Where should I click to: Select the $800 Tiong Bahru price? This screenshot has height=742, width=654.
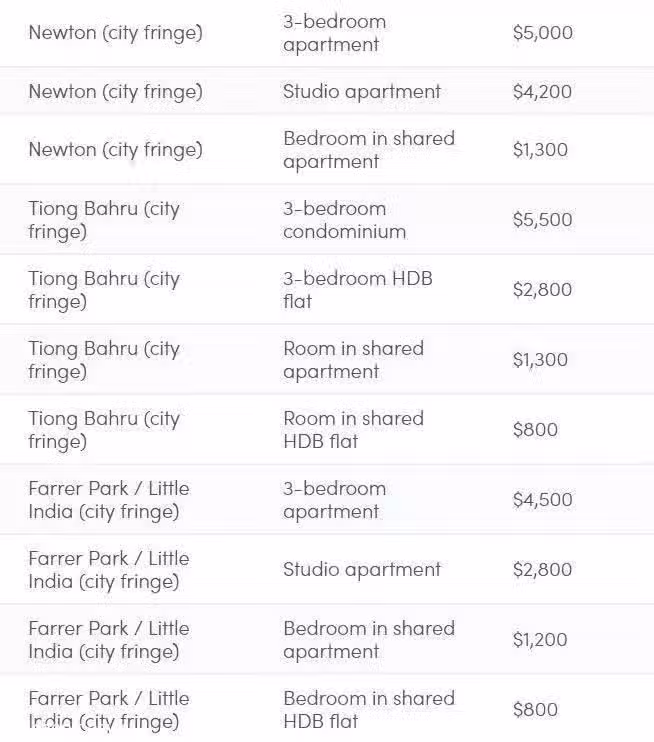535,430
